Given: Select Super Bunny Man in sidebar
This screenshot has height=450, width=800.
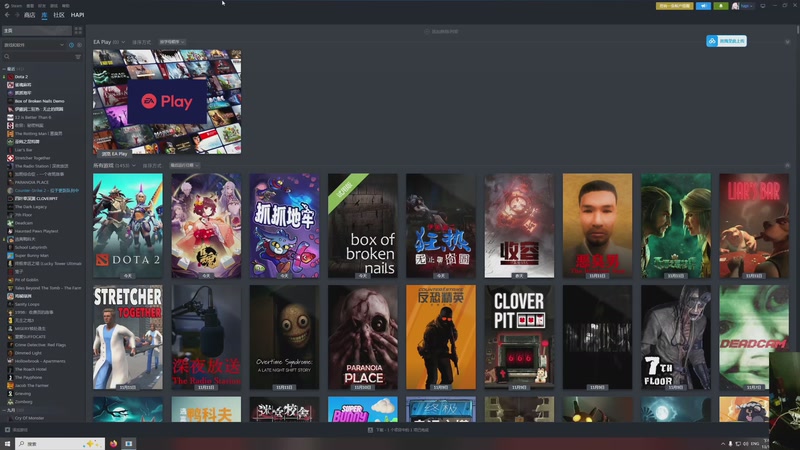Looking at the screenshot, I should pos(32,256).
